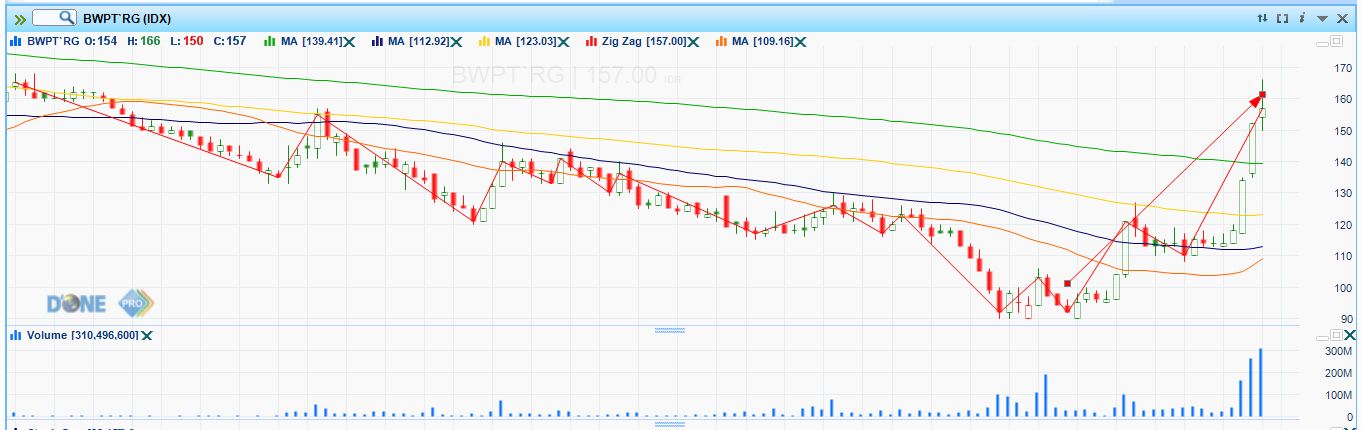
Task: Remove the MA [139.41] indicator
Action: tap(351, 41)
